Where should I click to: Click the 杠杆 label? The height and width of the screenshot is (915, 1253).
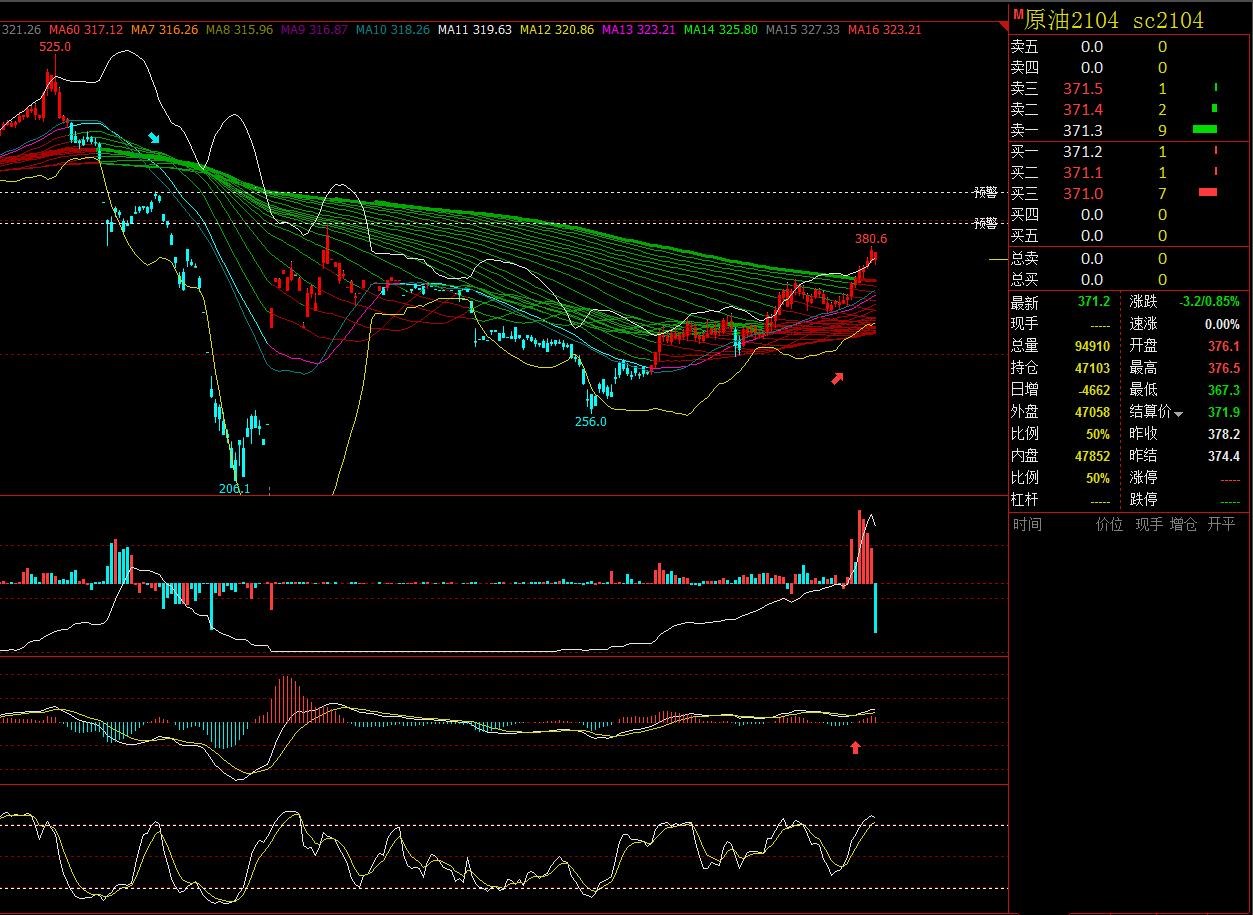[x=1025, y=499]
